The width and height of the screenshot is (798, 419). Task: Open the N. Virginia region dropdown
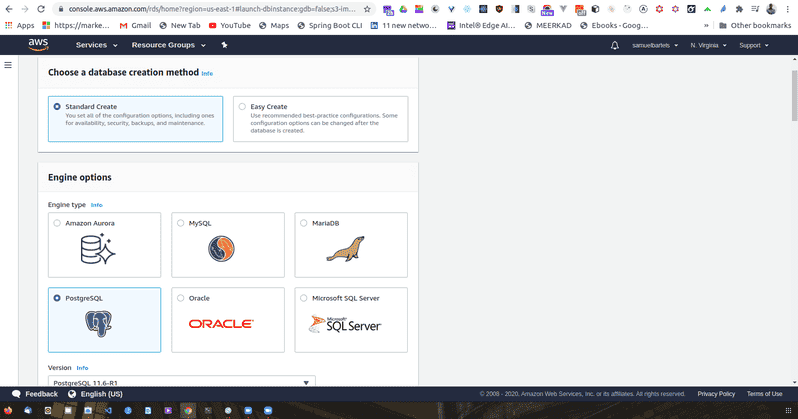[708, 45]
